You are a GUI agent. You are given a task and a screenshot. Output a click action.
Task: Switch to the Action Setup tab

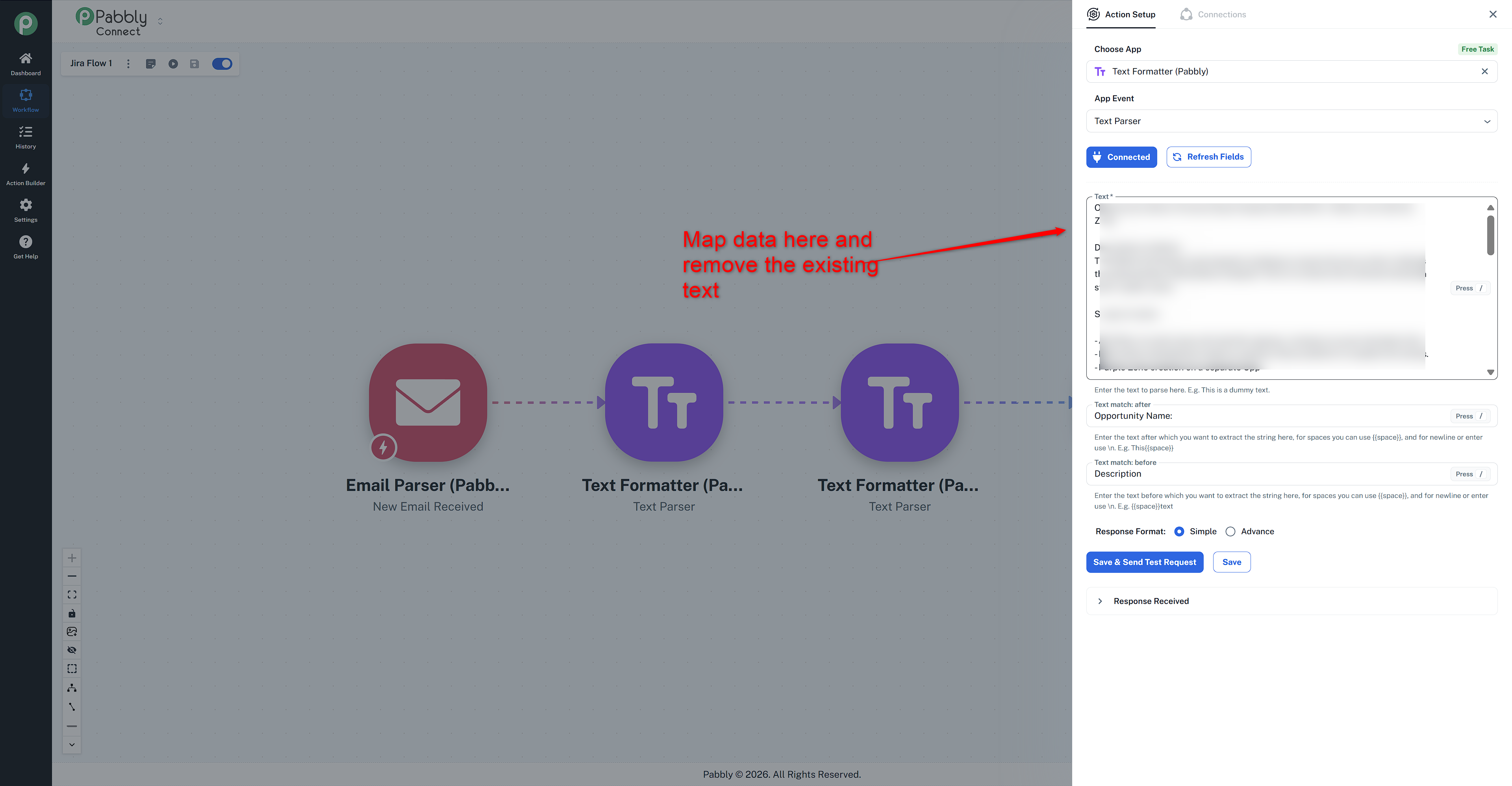pyautogui.click(x=1121, y=14)
